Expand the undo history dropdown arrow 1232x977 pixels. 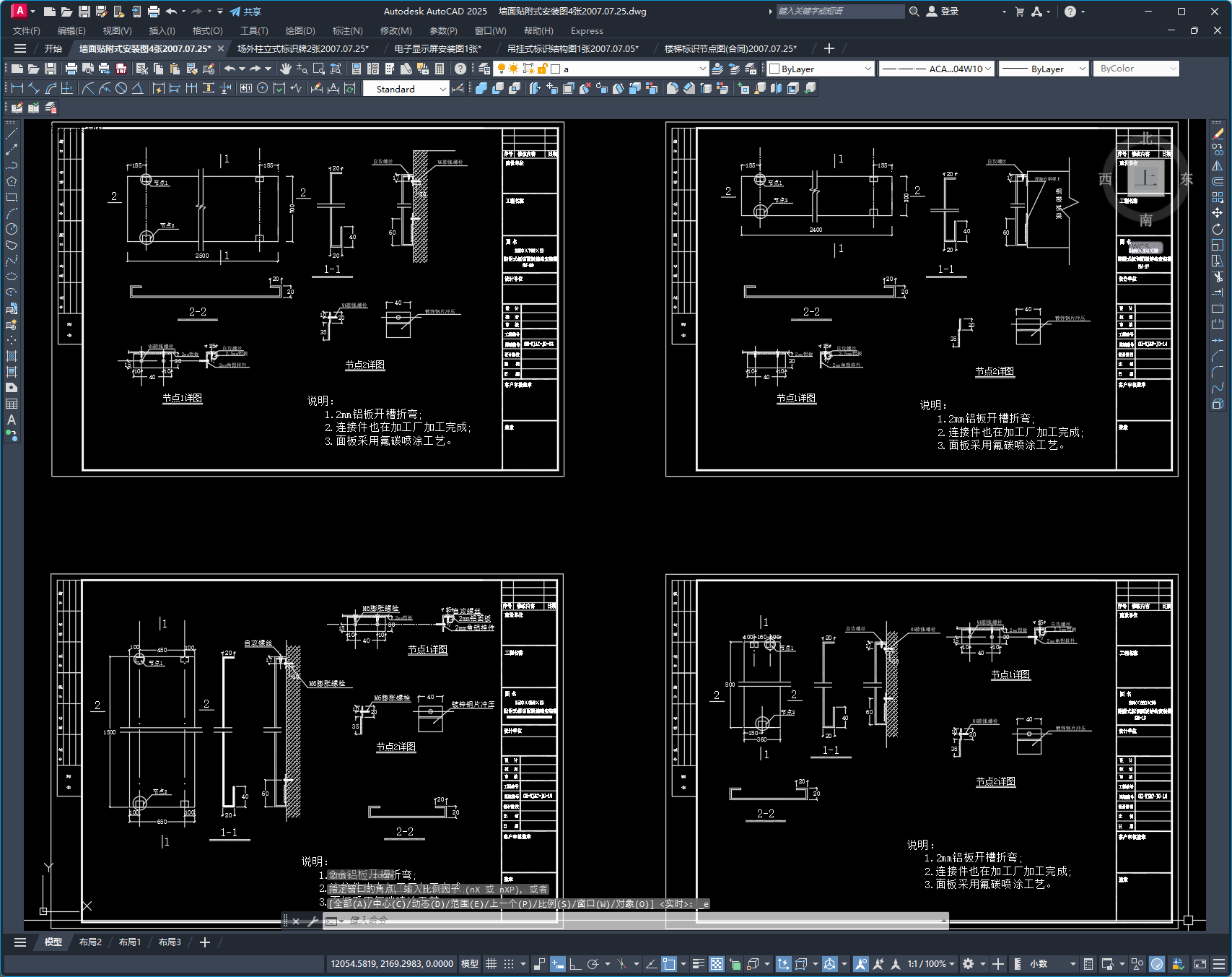[243, 69]
